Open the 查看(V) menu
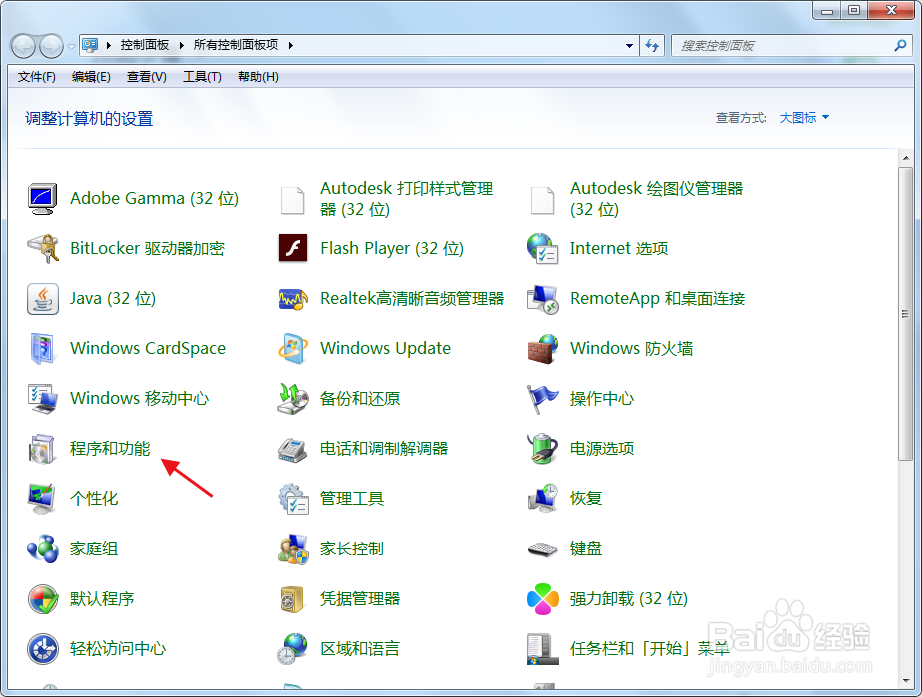The width and height of the screenshot is (922, 697). click(146, 77)
